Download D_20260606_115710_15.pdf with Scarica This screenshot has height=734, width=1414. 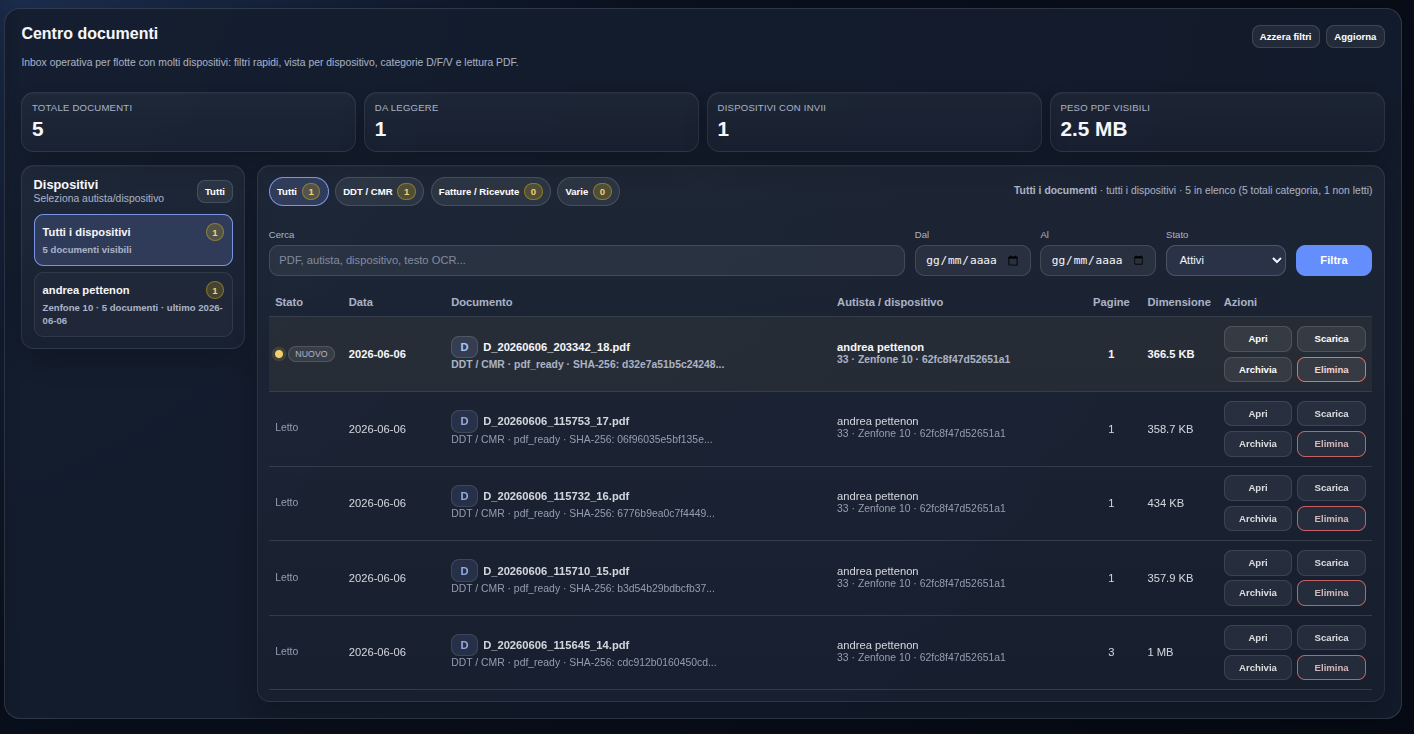click(1331, 563)
